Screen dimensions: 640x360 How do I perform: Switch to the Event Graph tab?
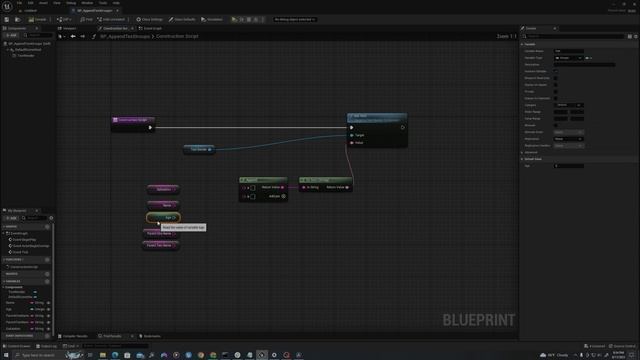tap(151, 29)
